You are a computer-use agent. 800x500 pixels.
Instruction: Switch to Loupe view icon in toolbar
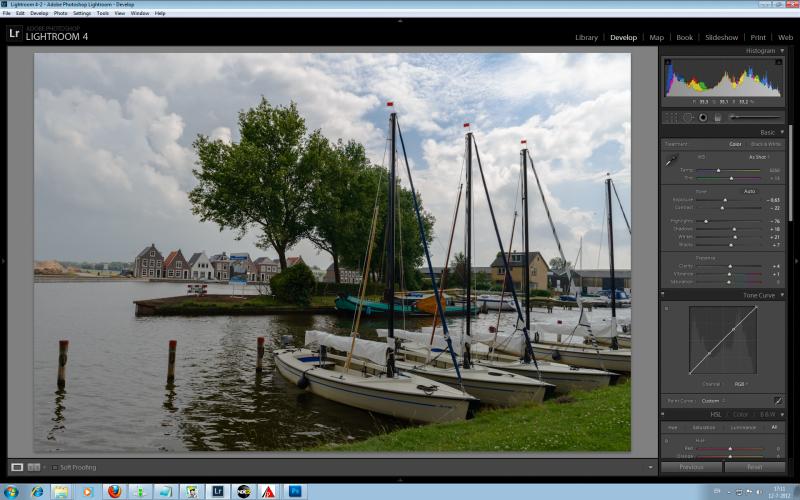tap(17, 467)
